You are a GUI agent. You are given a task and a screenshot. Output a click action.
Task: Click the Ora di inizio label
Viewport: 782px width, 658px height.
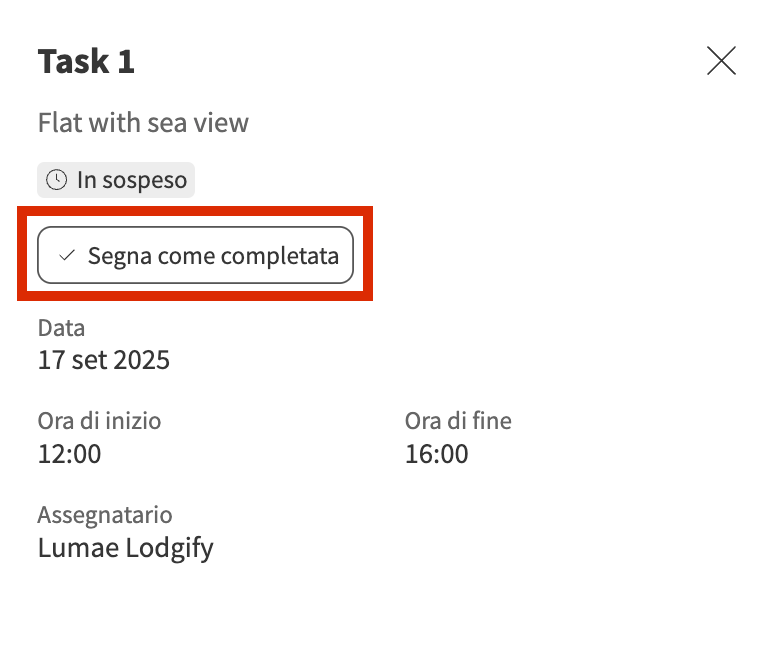point(99,421)
